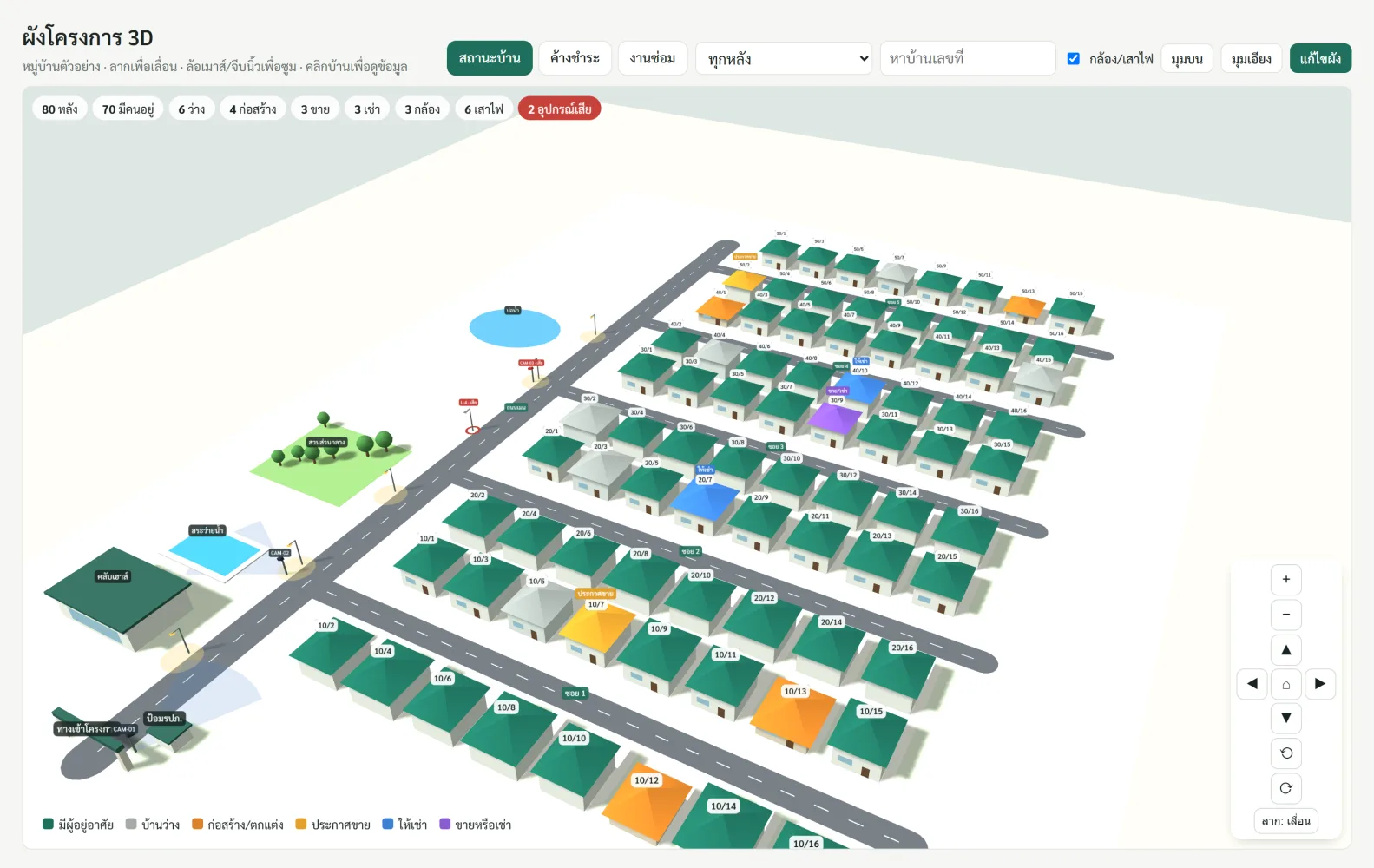Screen dimensions: 1374x868
Task: Click the 4 ก่อสร้าง summary chip
Action: 253,109
